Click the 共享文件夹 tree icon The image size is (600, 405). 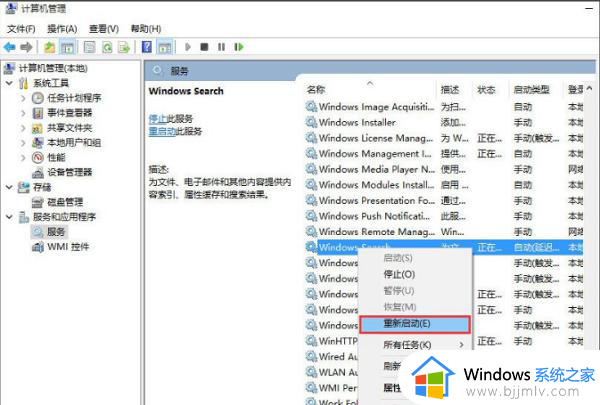(38, 128)
